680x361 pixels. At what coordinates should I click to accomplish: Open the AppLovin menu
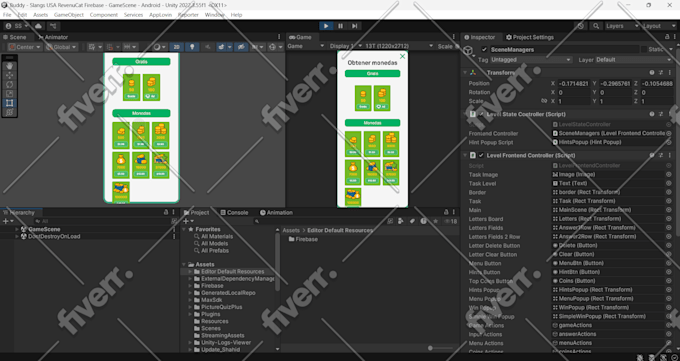(160, 15)
